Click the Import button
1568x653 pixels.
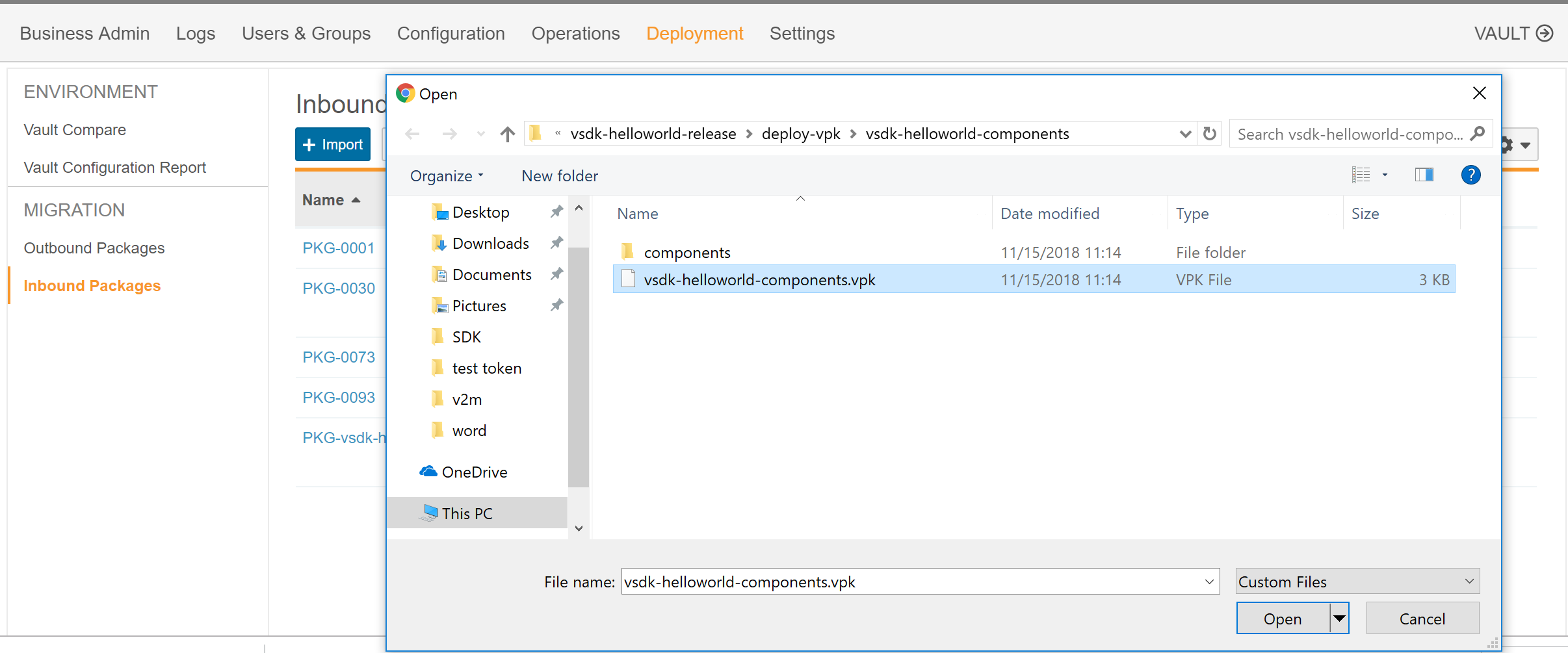click(x=333, y=144)
